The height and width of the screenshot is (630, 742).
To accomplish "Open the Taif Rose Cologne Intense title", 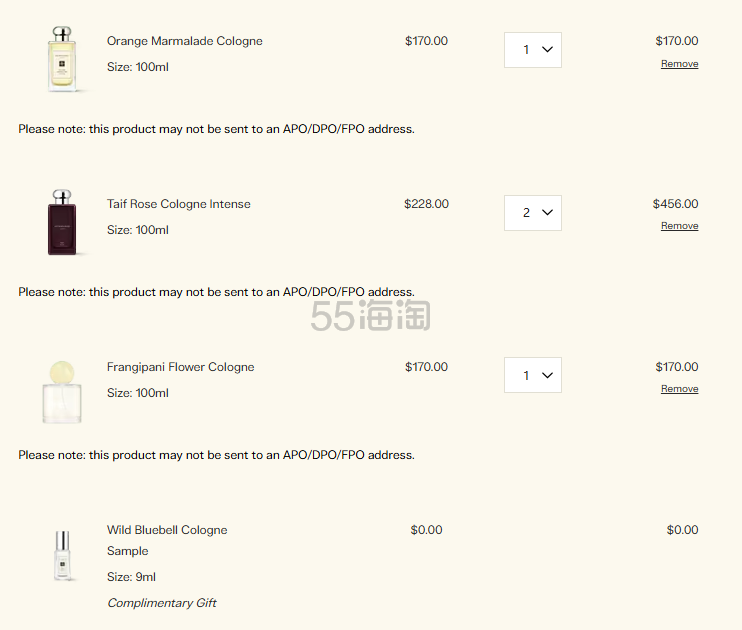I will (179, 204).
